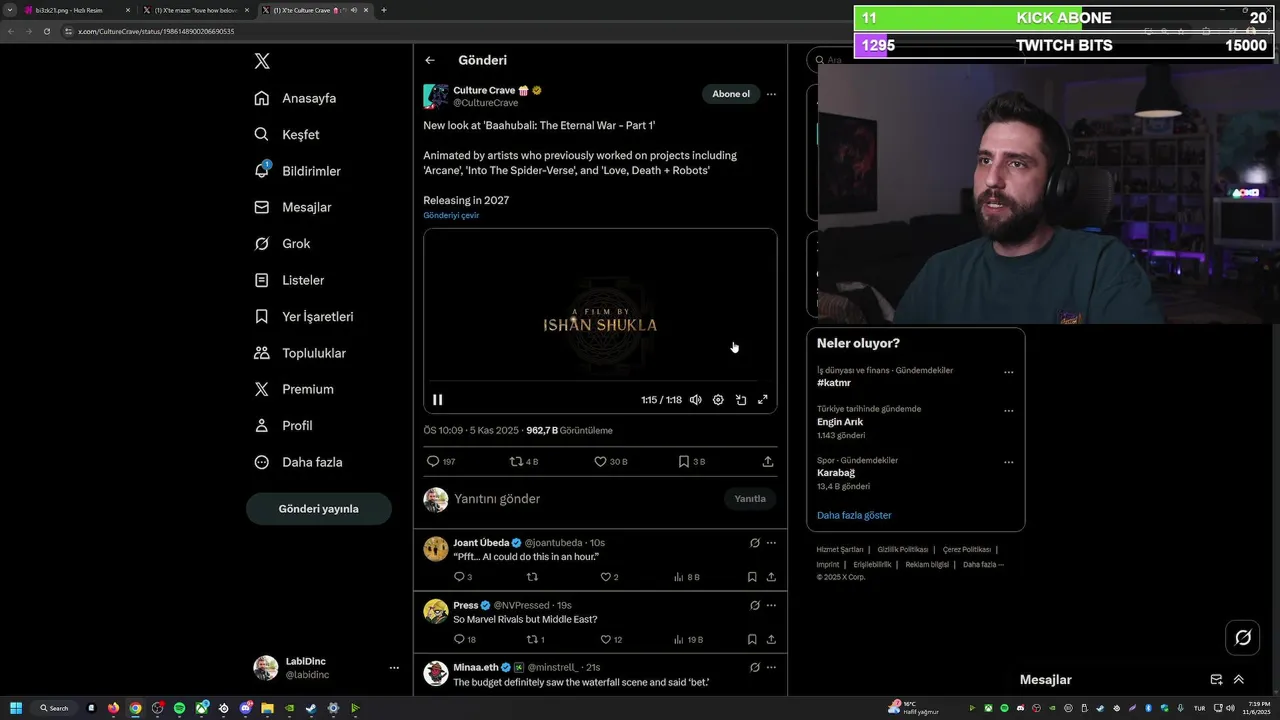Click the browser address bar URL

point(156,31)
